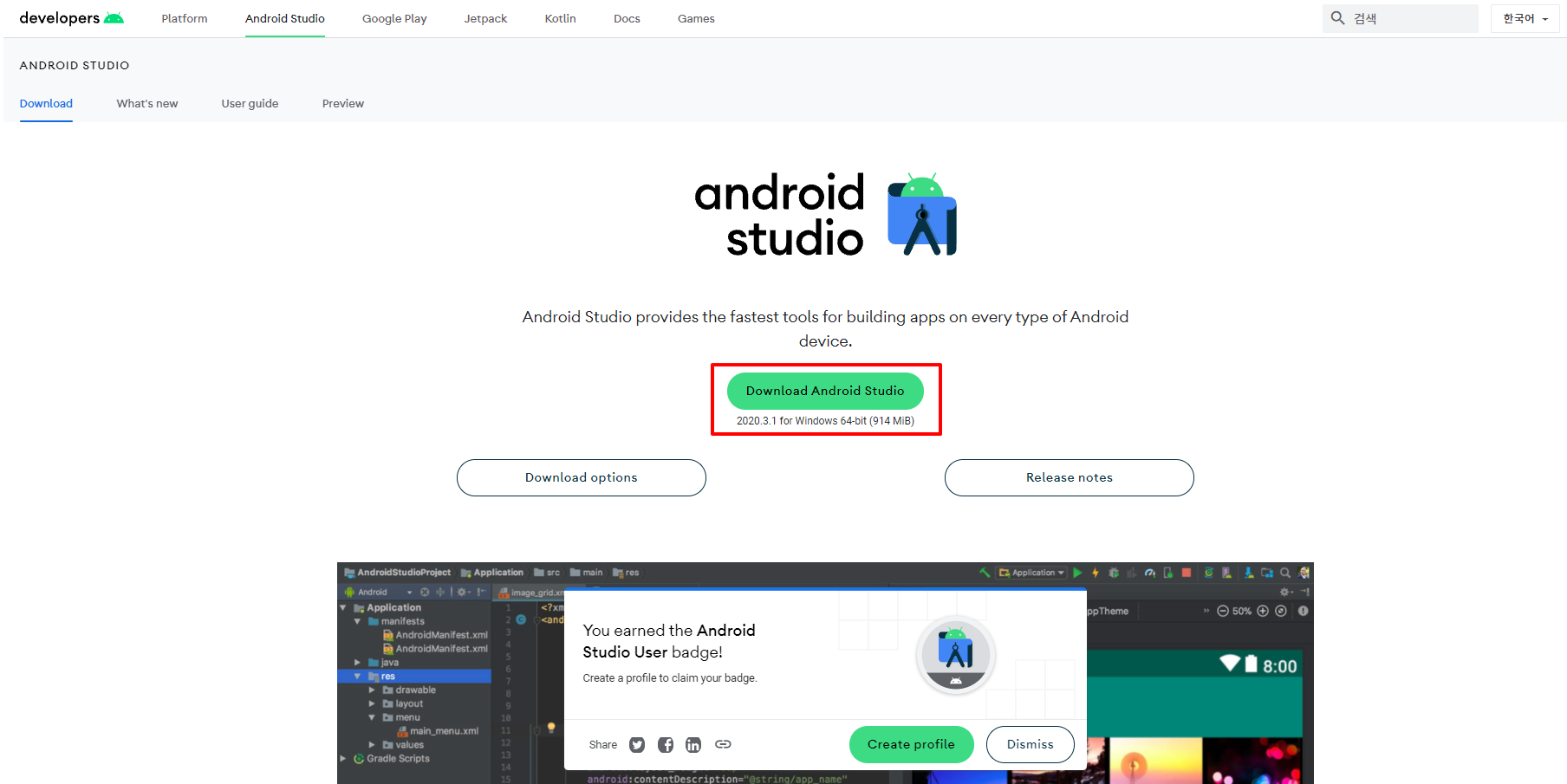The image size is (1567, 784).
Task: Click the Debug bug icon in IDE screenshot
Action: coord(1114,573)
